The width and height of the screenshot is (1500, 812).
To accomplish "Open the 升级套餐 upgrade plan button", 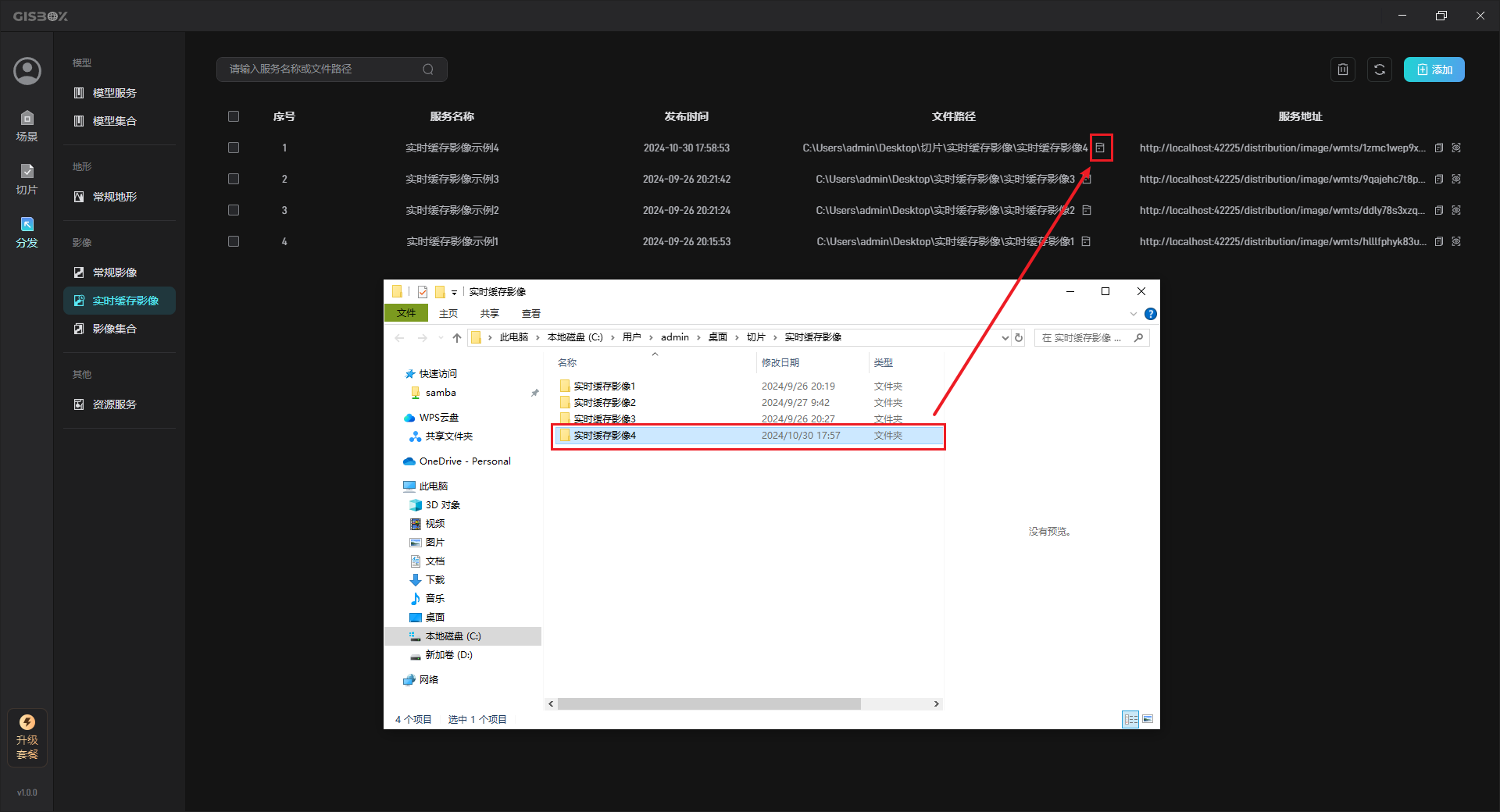I will (27, 737).
